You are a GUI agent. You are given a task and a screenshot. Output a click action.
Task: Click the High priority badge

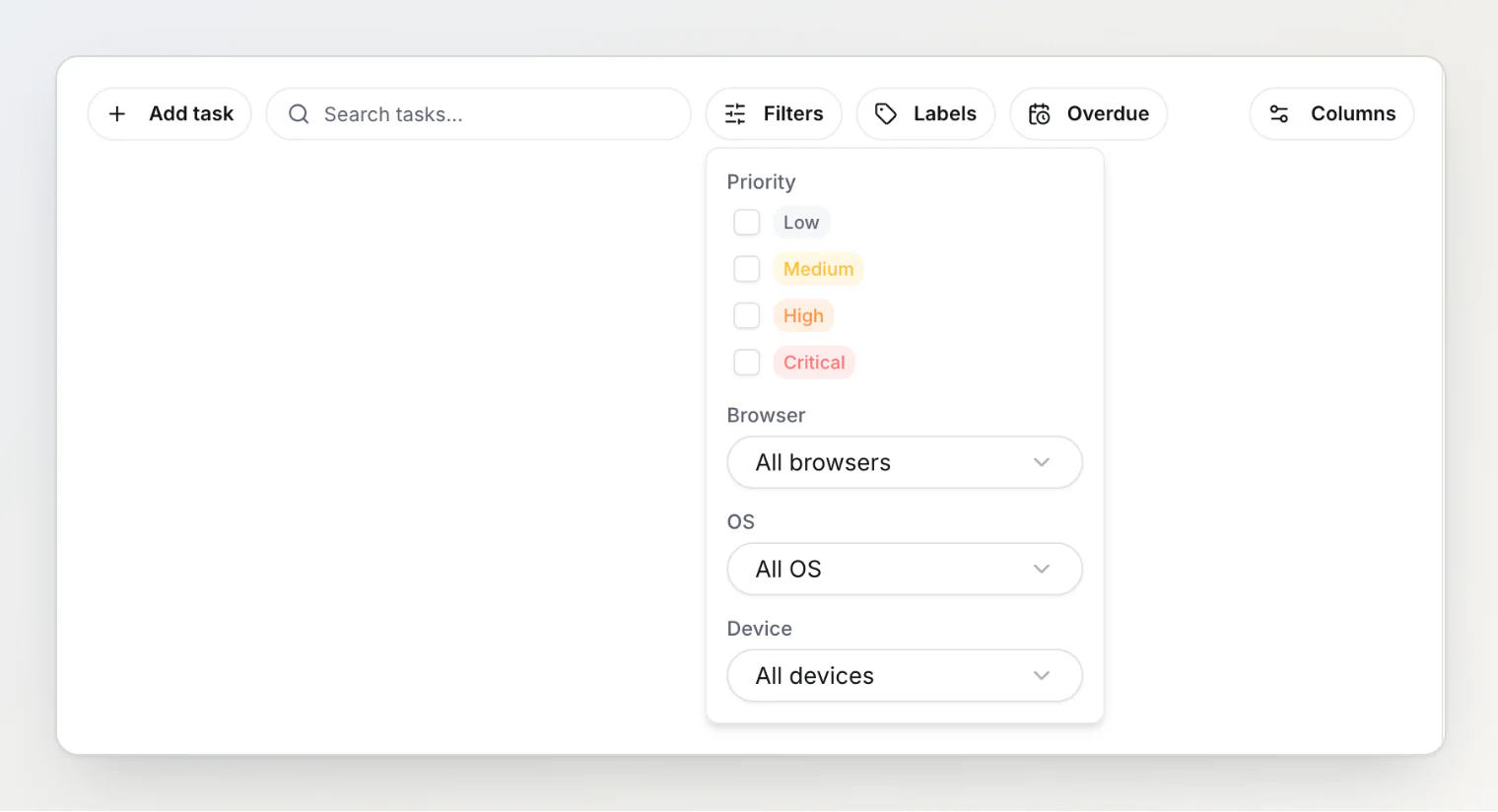[803, 315]
